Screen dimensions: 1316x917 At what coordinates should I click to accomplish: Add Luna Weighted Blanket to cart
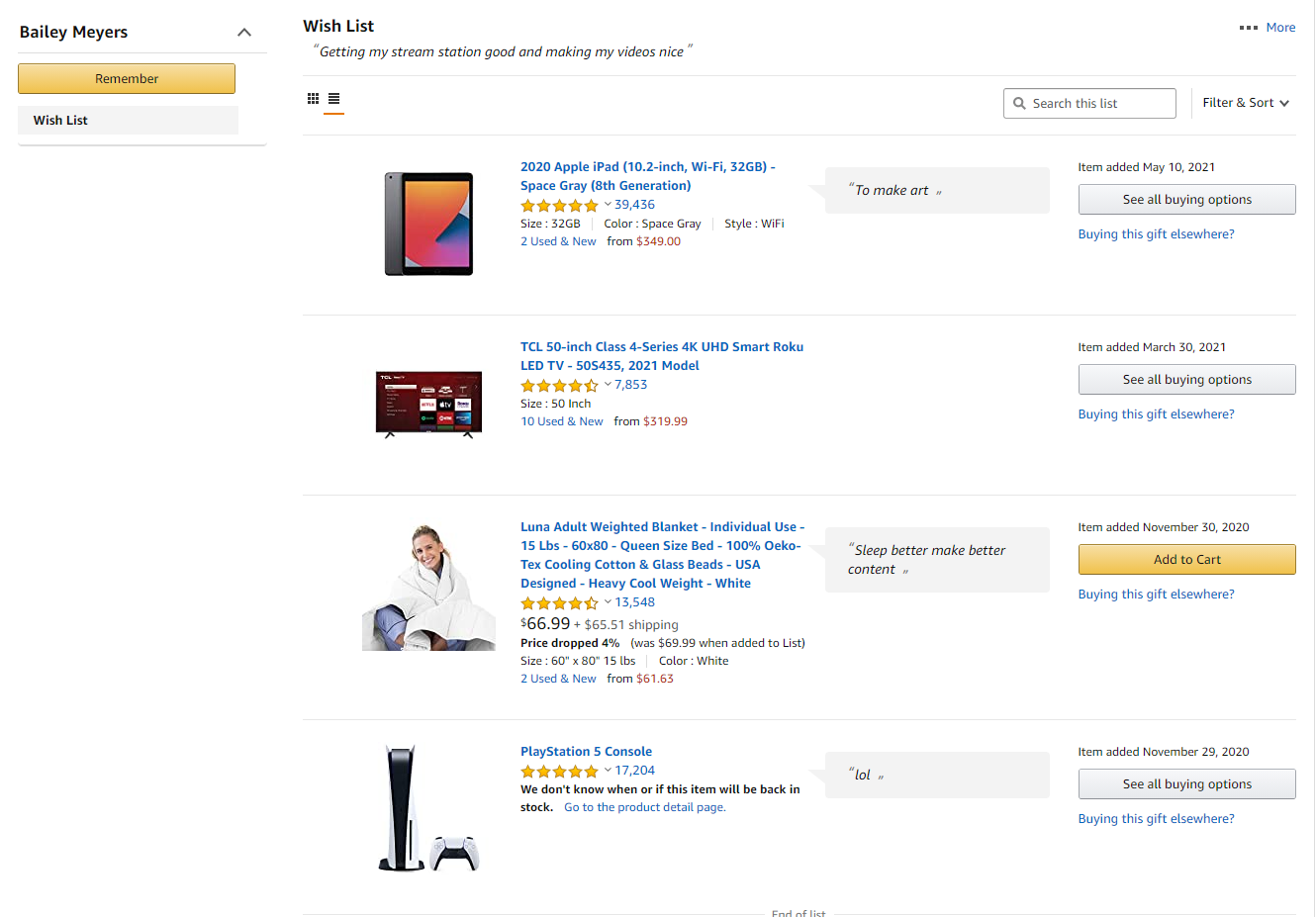tap(1186, 559)
